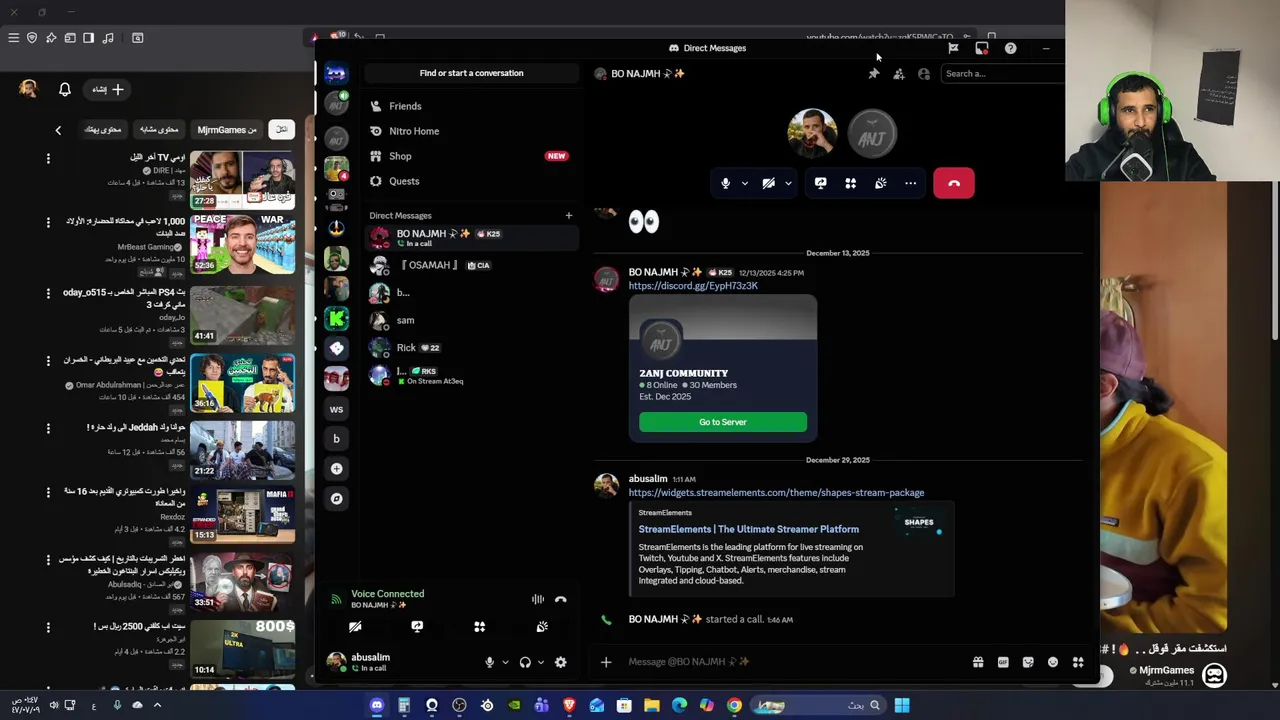The height and width of the screenshot is (720, 1280).
Task: Open MrBeast PEACE WAR video thumbnail
Action: [242, 244]
